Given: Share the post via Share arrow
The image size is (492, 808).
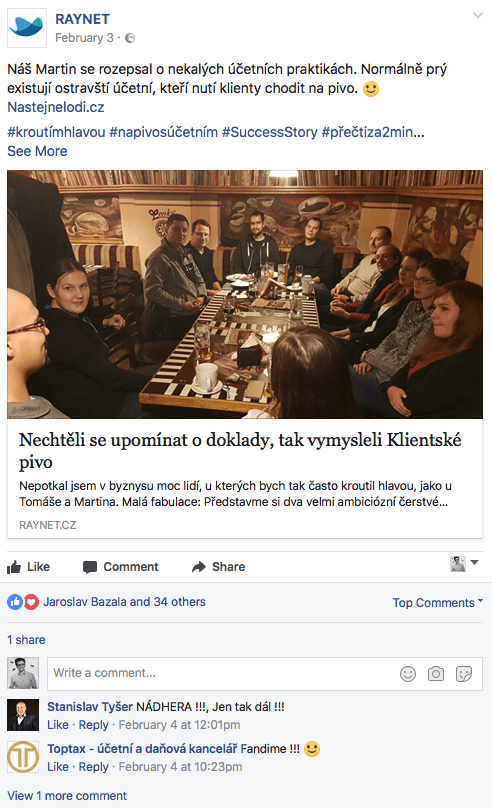Looking at the screenshot, I should pos(218,567).
